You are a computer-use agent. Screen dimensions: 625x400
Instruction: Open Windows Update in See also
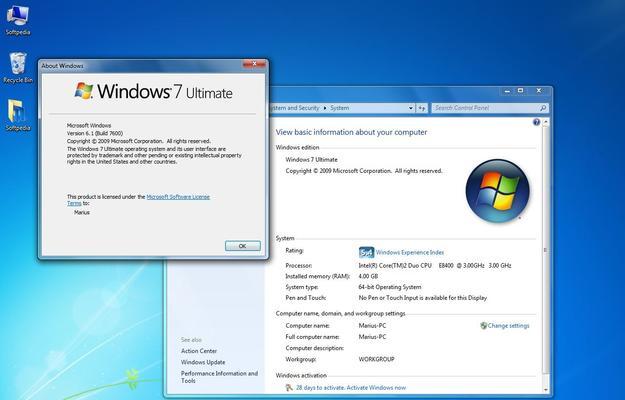[203, 362]
